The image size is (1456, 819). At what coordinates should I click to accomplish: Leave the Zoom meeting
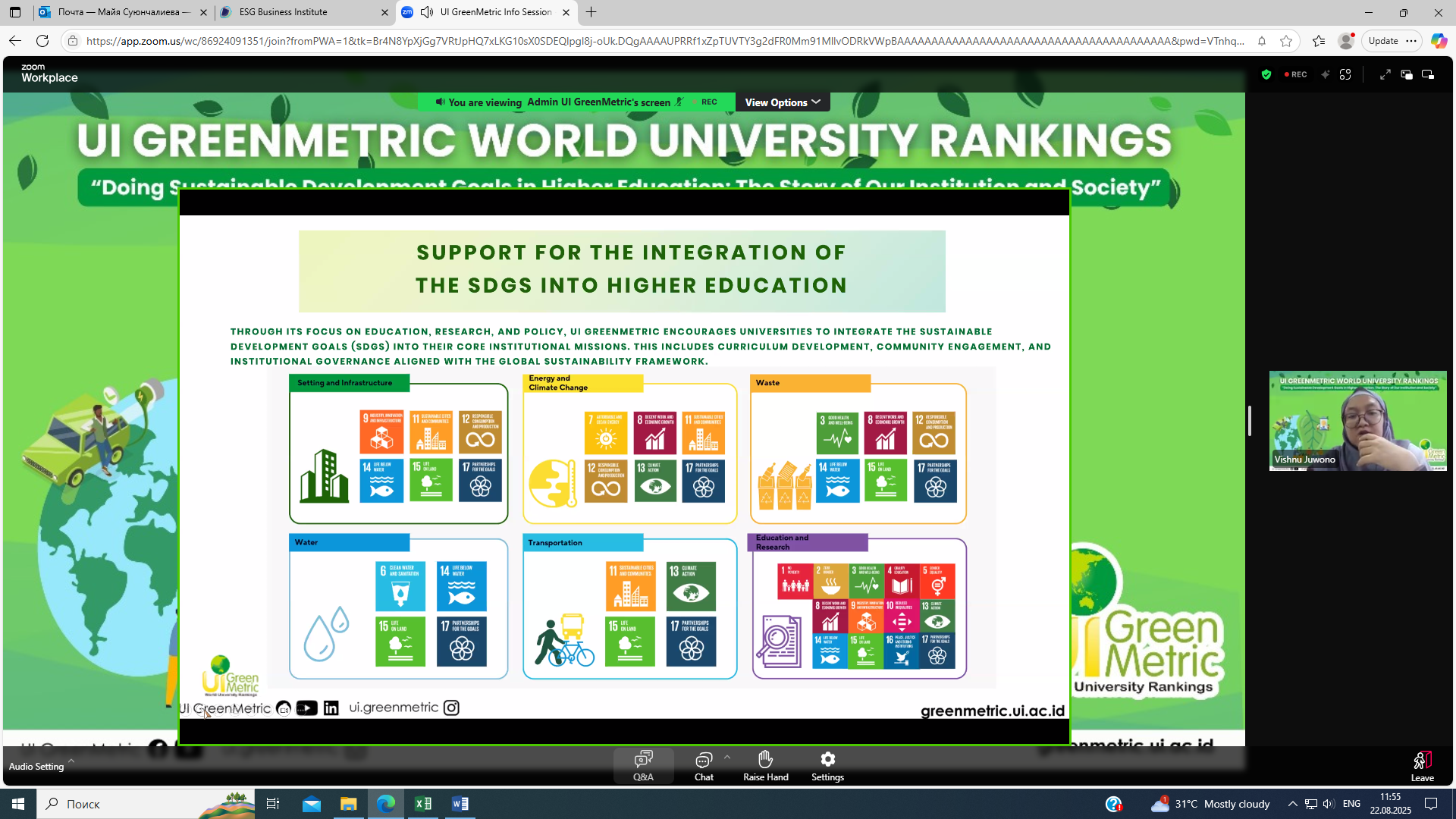click(x=1422, y=766)
